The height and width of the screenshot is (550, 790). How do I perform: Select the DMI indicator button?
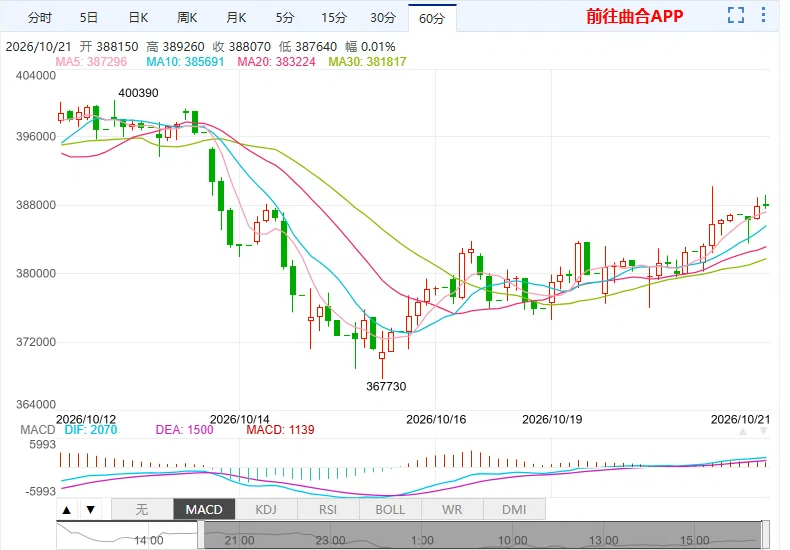tap(514, 510)
